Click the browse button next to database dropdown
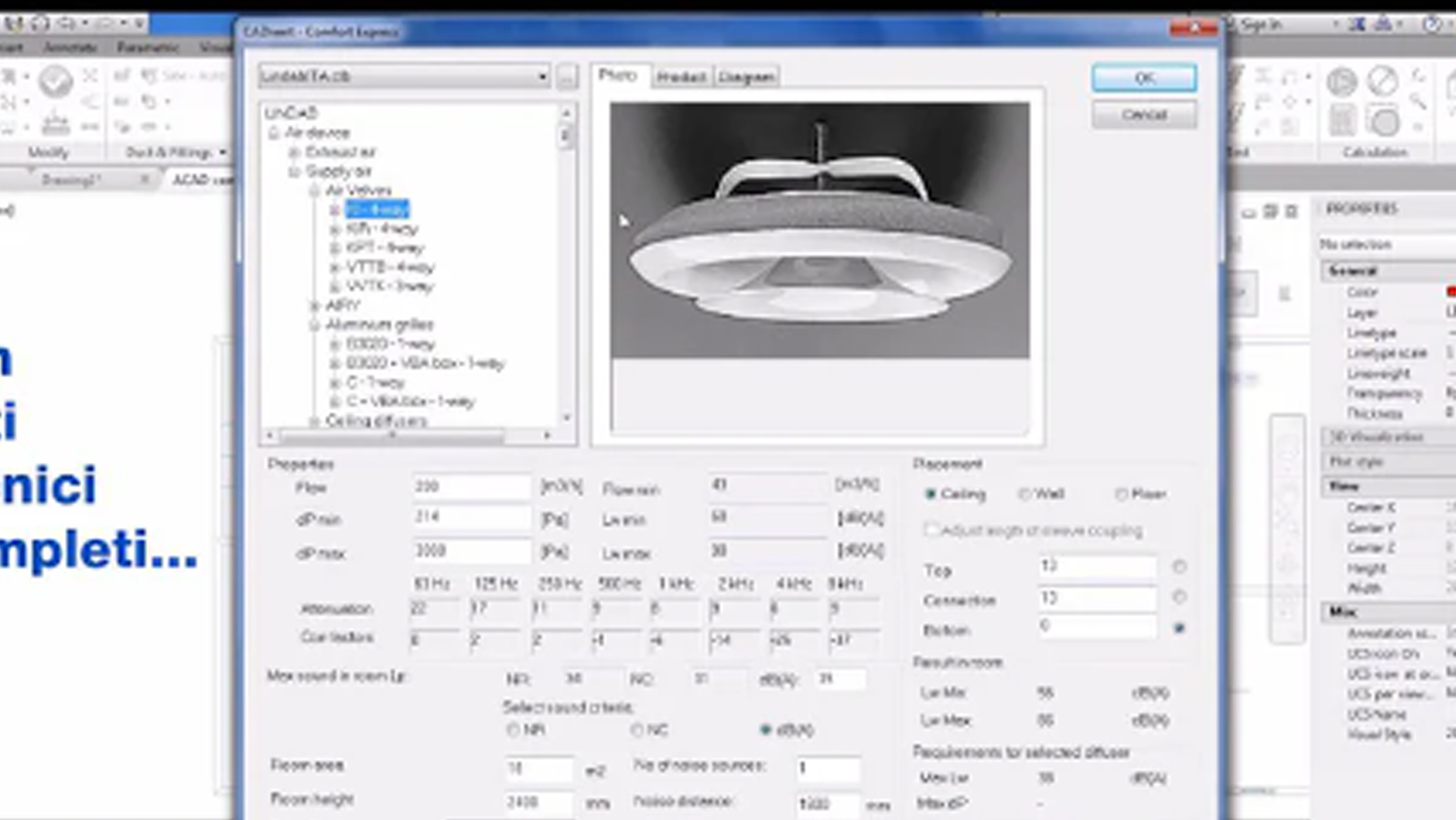 tap(567, 77)
